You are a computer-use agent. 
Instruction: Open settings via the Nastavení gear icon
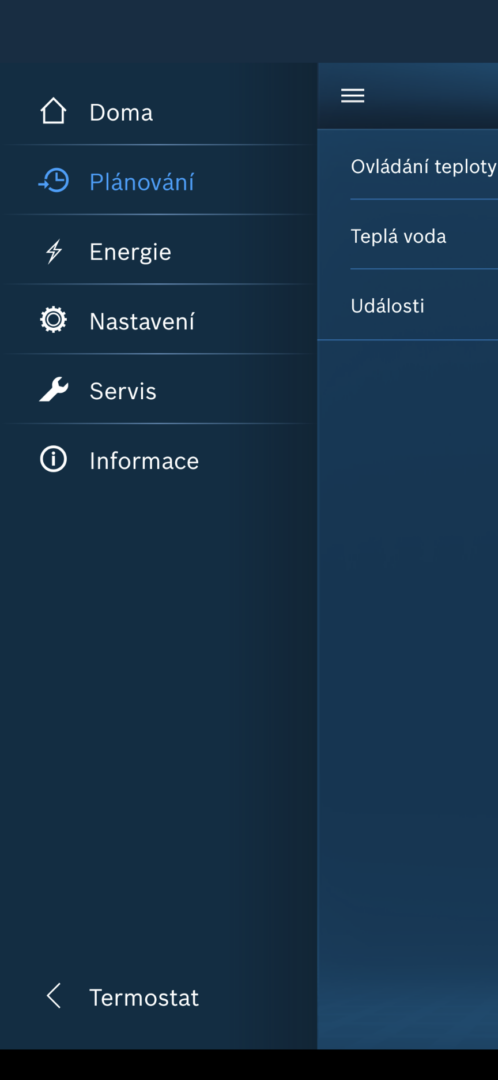(53, 321)
